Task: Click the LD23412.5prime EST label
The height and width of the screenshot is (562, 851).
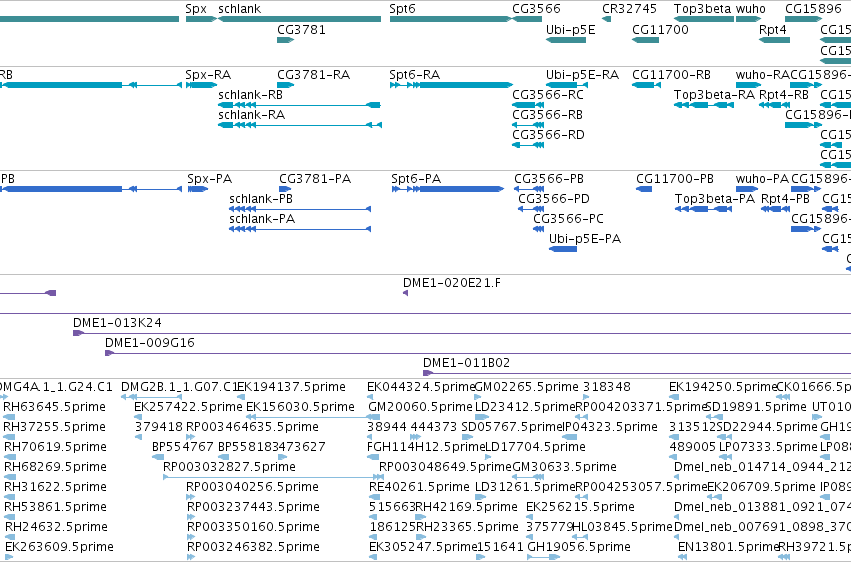Action: click(525, 407)
